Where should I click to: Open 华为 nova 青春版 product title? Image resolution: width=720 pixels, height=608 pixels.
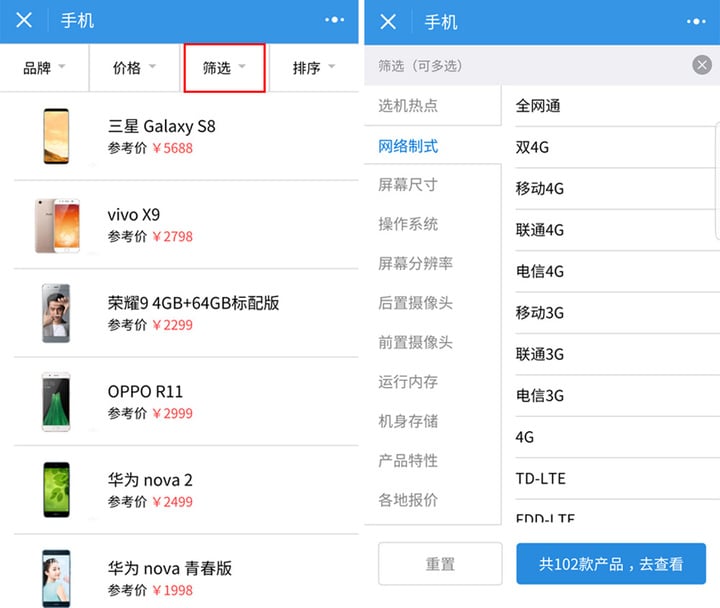pyautogui.click(x=170, y=569)
